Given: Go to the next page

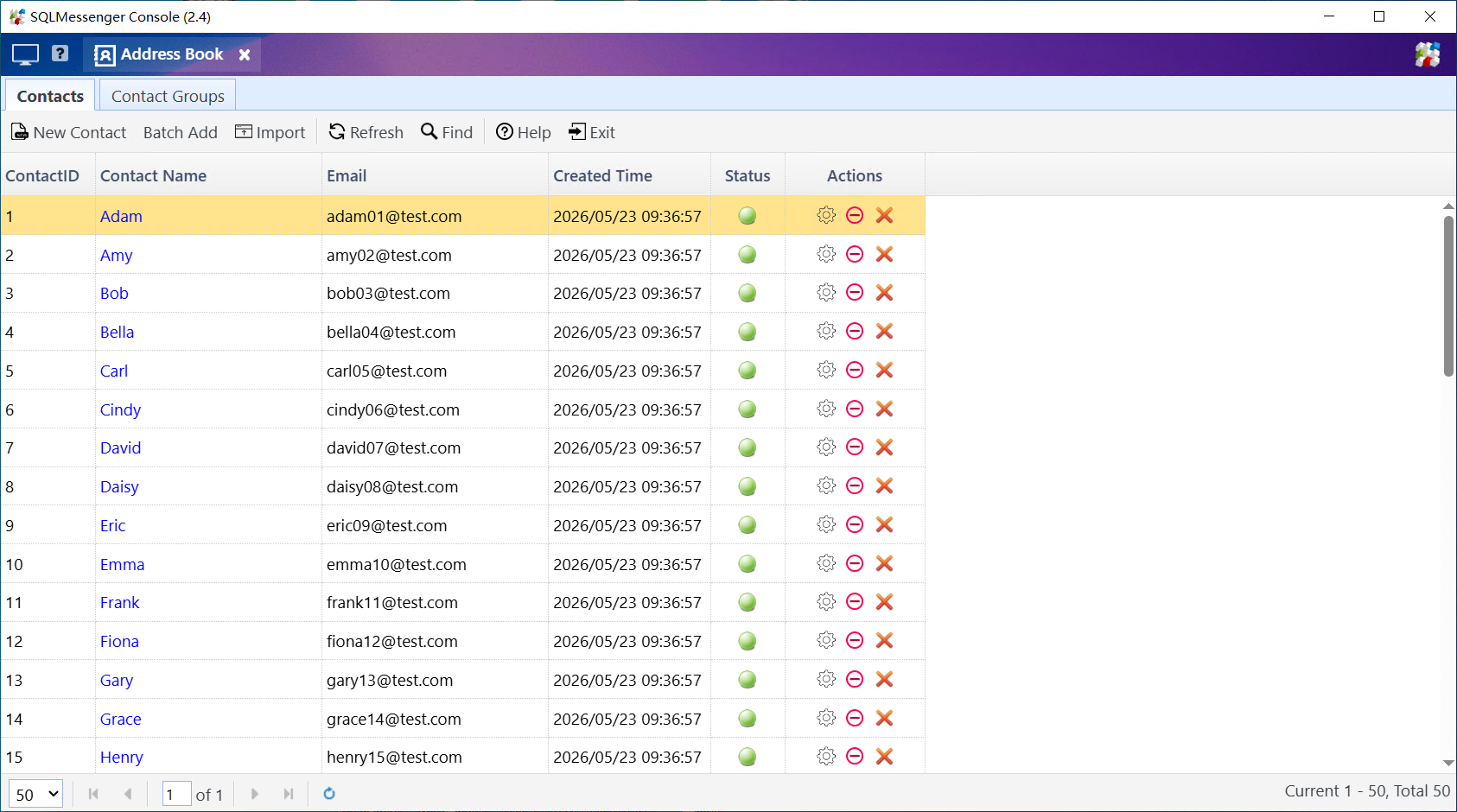Looking at the screenshot, I should pyautogui.click(x=254, y=794).
